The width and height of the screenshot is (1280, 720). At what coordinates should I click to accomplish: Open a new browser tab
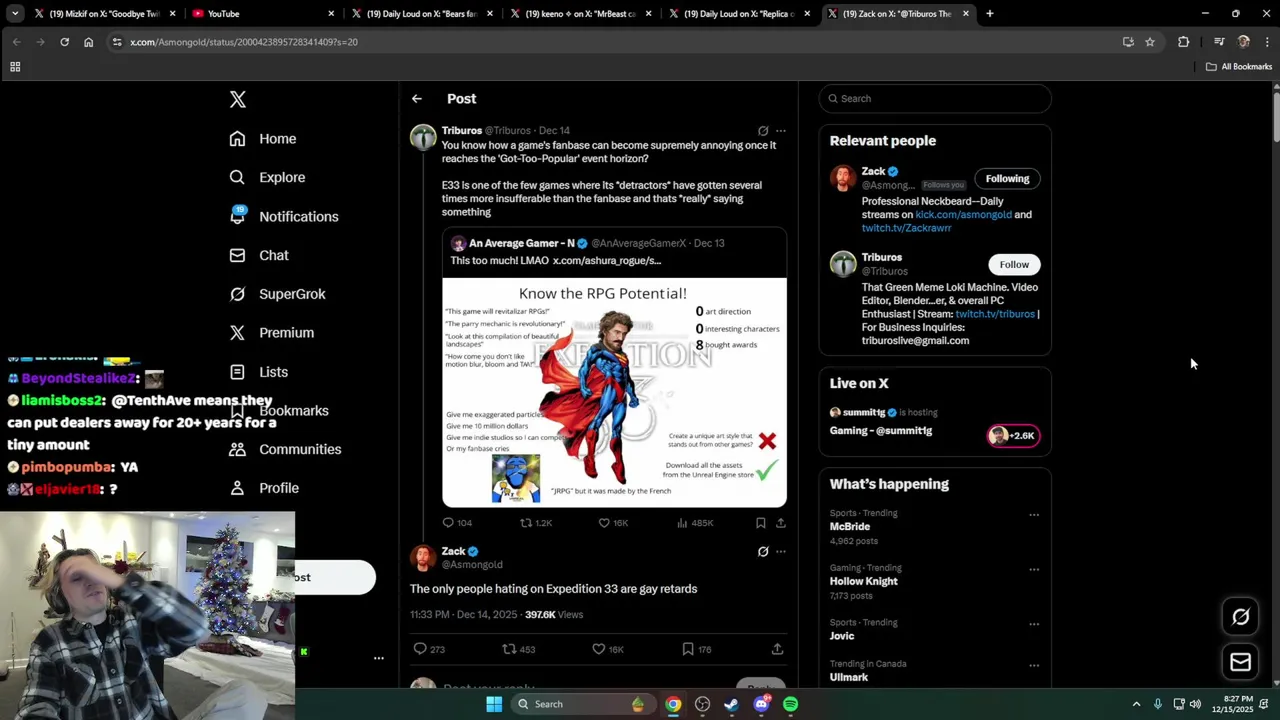(990, 14)
